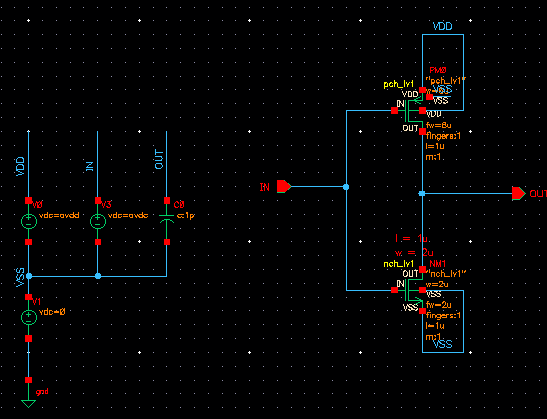This screenshot has height=419, width=547.
Task: Click the orange "pch_lv1" model text
Action: pyautogui.click(x=446, y=81)
